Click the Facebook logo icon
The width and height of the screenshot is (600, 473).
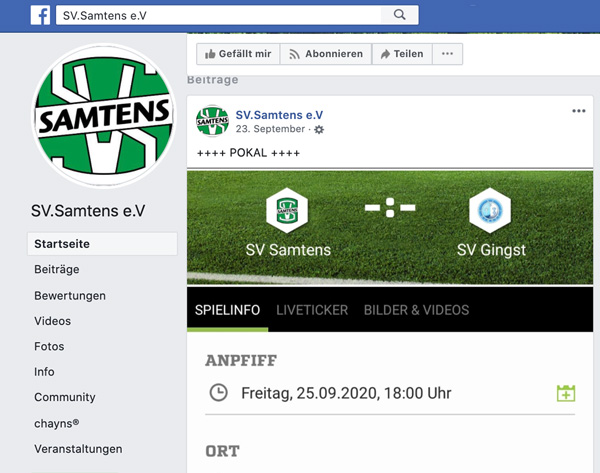click(x=40, y=15)
